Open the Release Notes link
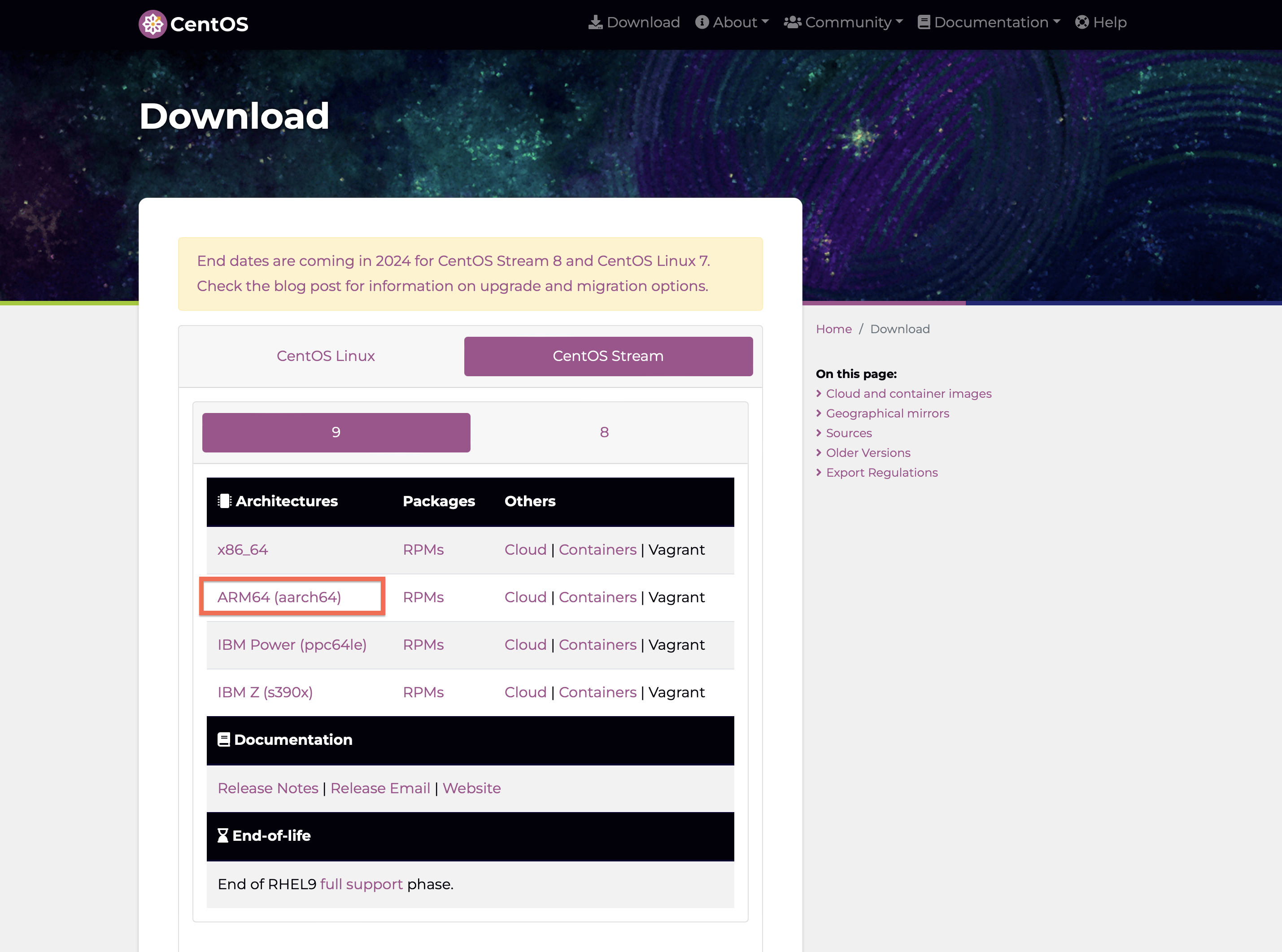This screenshot has height=952, width=1282. (268, 788)
